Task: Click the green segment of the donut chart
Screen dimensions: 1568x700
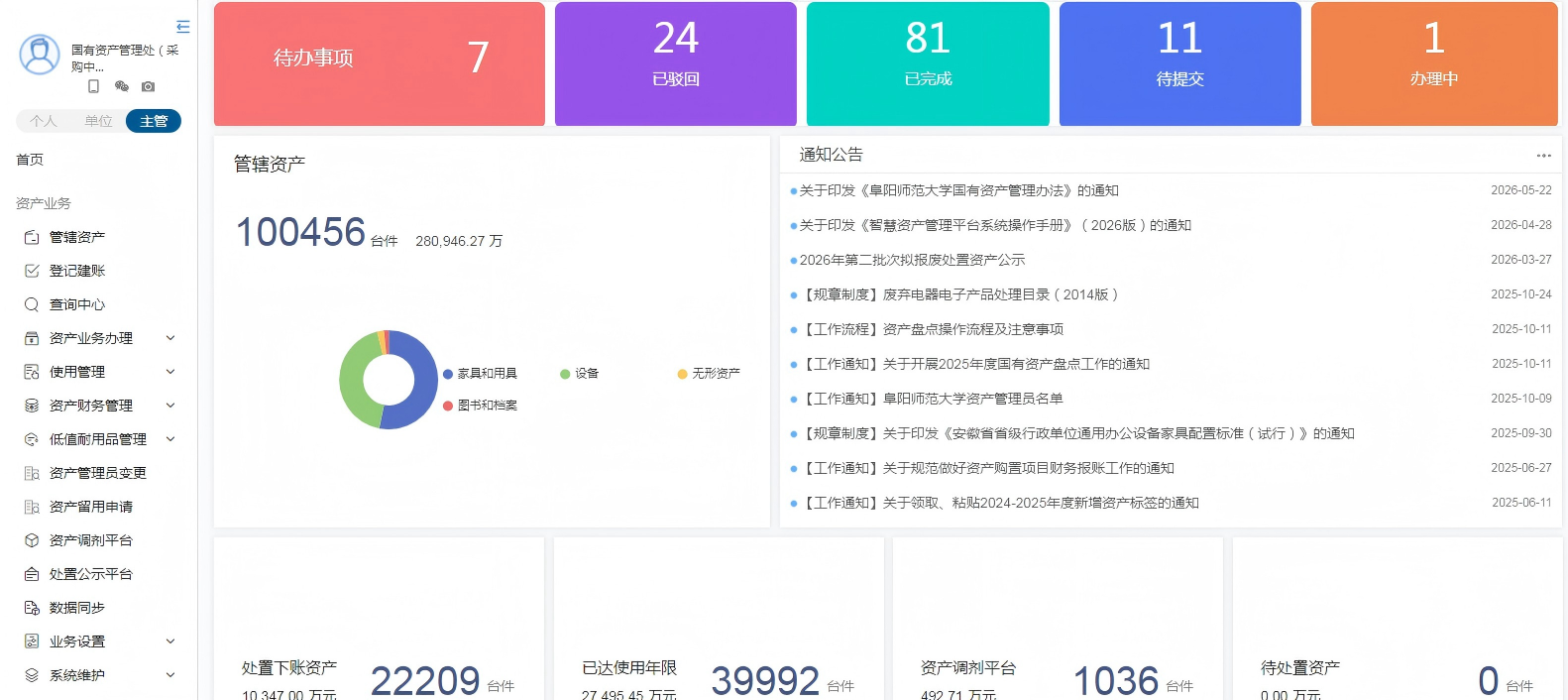Action: [352, 382]
